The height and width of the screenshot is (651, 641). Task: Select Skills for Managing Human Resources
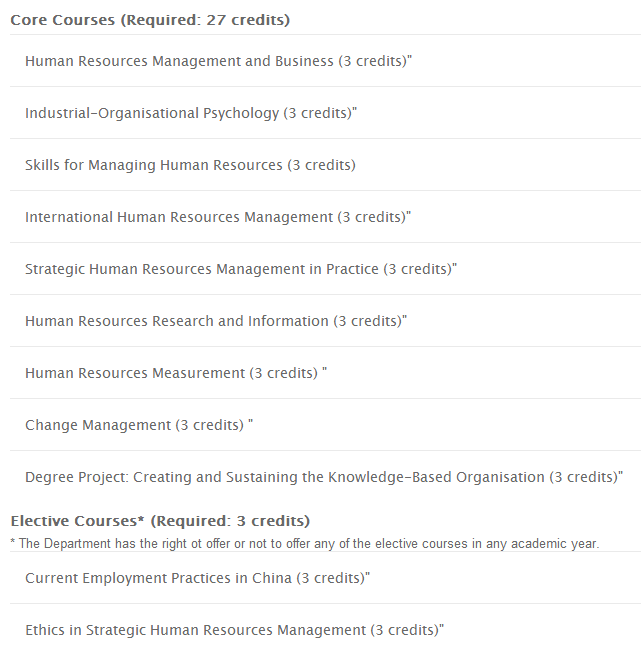[x=154, y=165]
